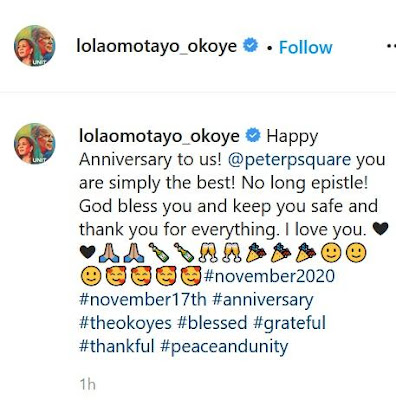Viewport: 396px width, 400px height.
Task: Open the #grateful hashtag
Action: (289, 323)
